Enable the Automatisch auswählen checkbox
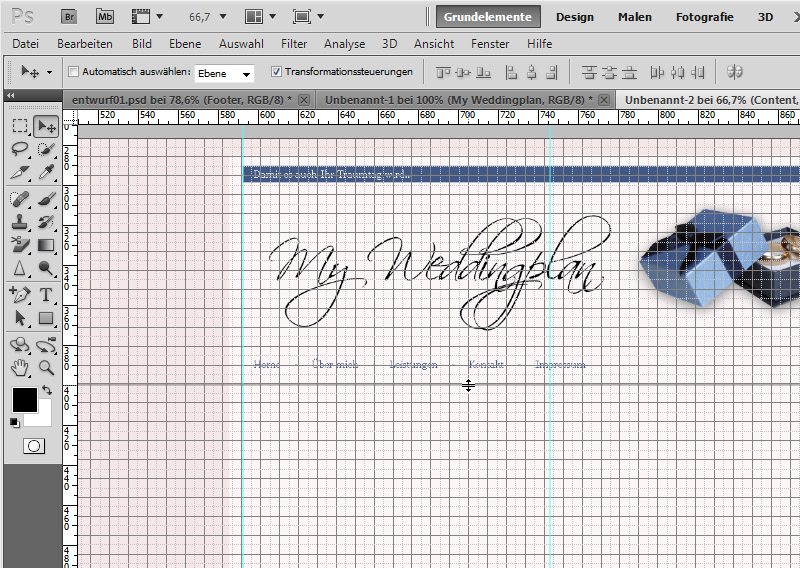 coord(73,72)
